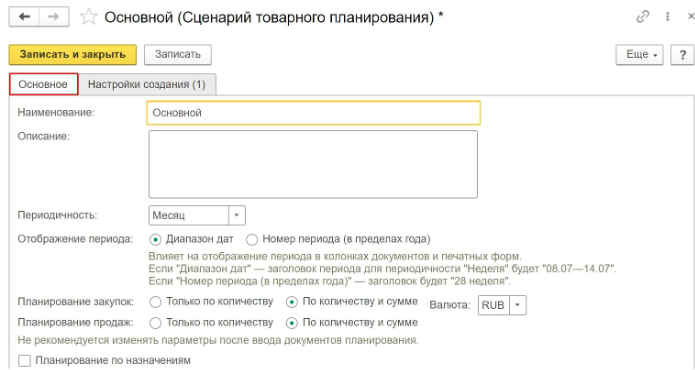Open the Еще dropdown menu
Viewport: 695px width, 370px height.
(639, 55)
